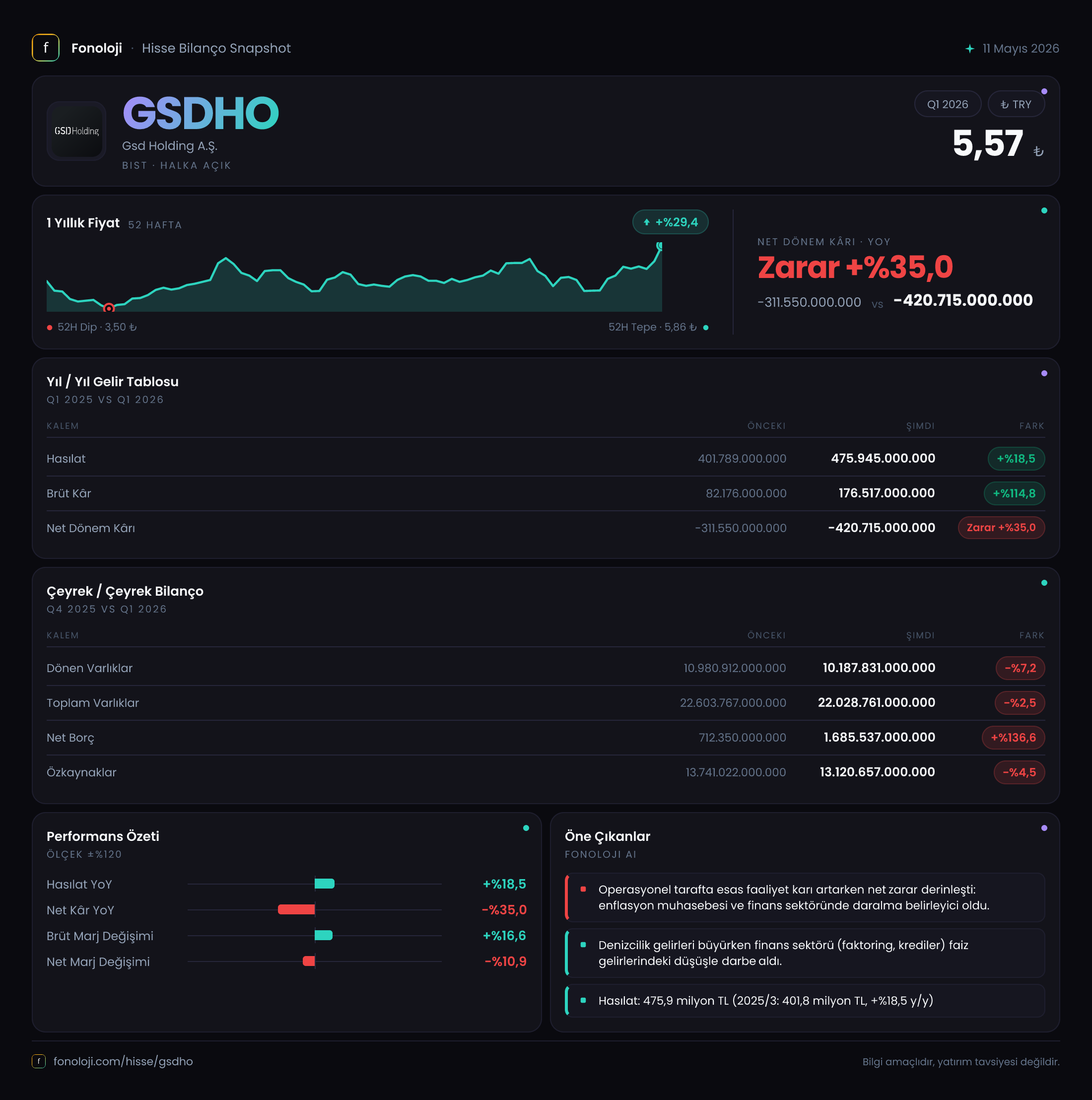This screenshot has width=1092, height=1100.
Task: Click the large red Zarar +%35,0 headline
Action: (855, 267)
